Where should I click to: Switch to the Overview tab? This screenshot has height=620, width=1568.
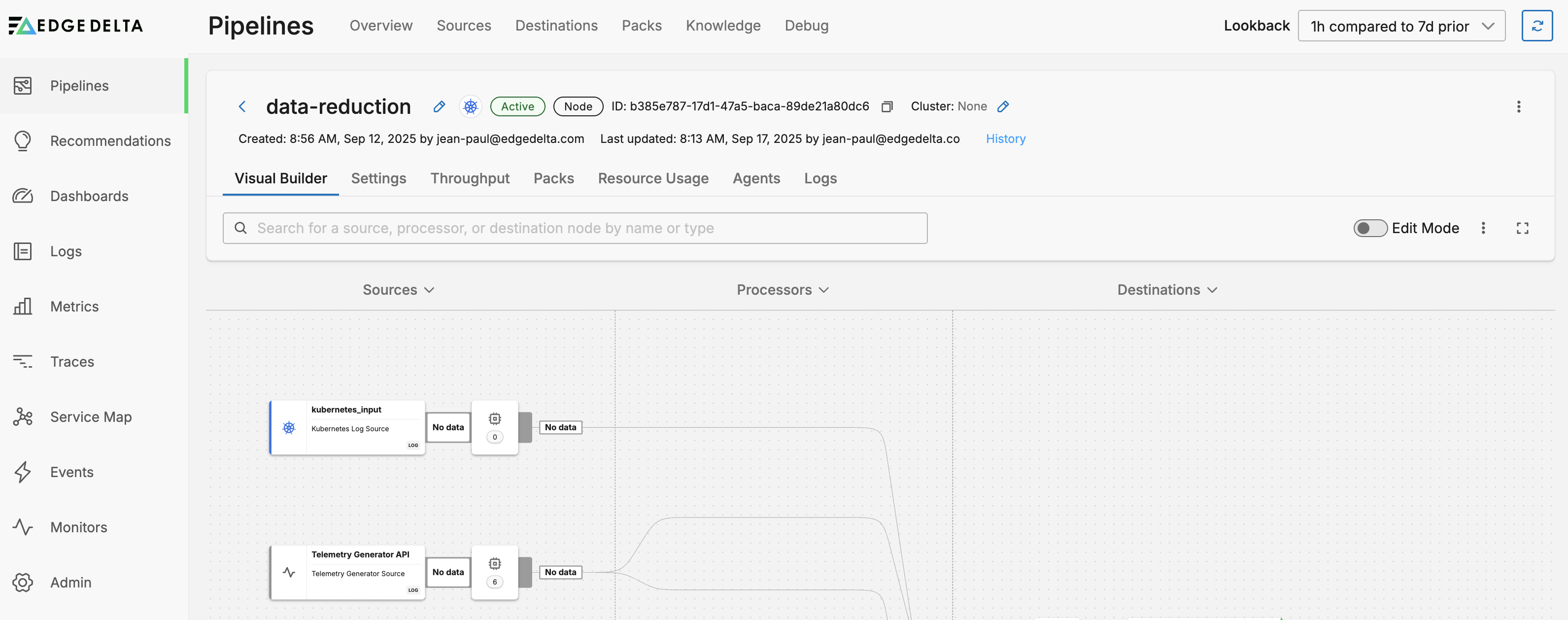pos(381,26)
